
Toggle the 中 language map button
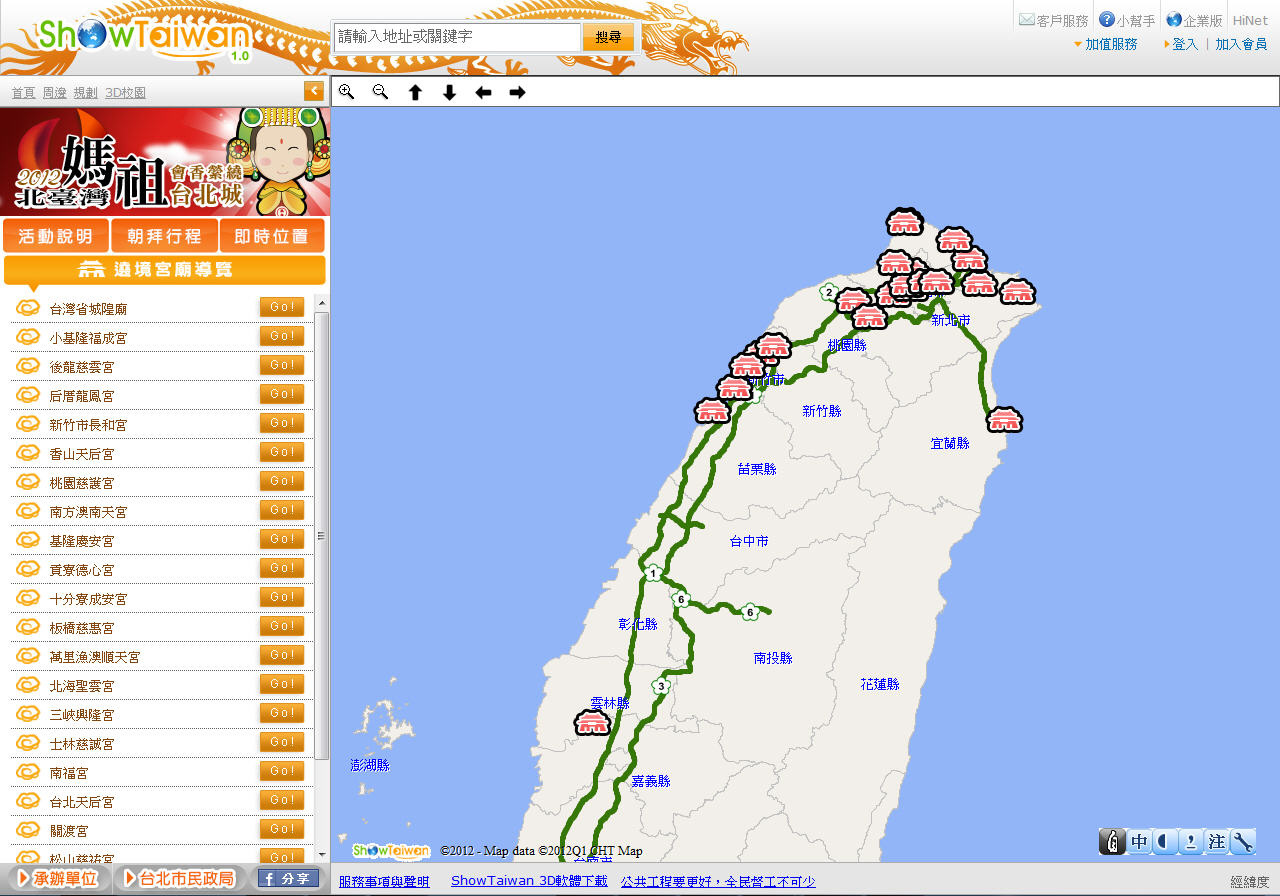pos(1139,842)
